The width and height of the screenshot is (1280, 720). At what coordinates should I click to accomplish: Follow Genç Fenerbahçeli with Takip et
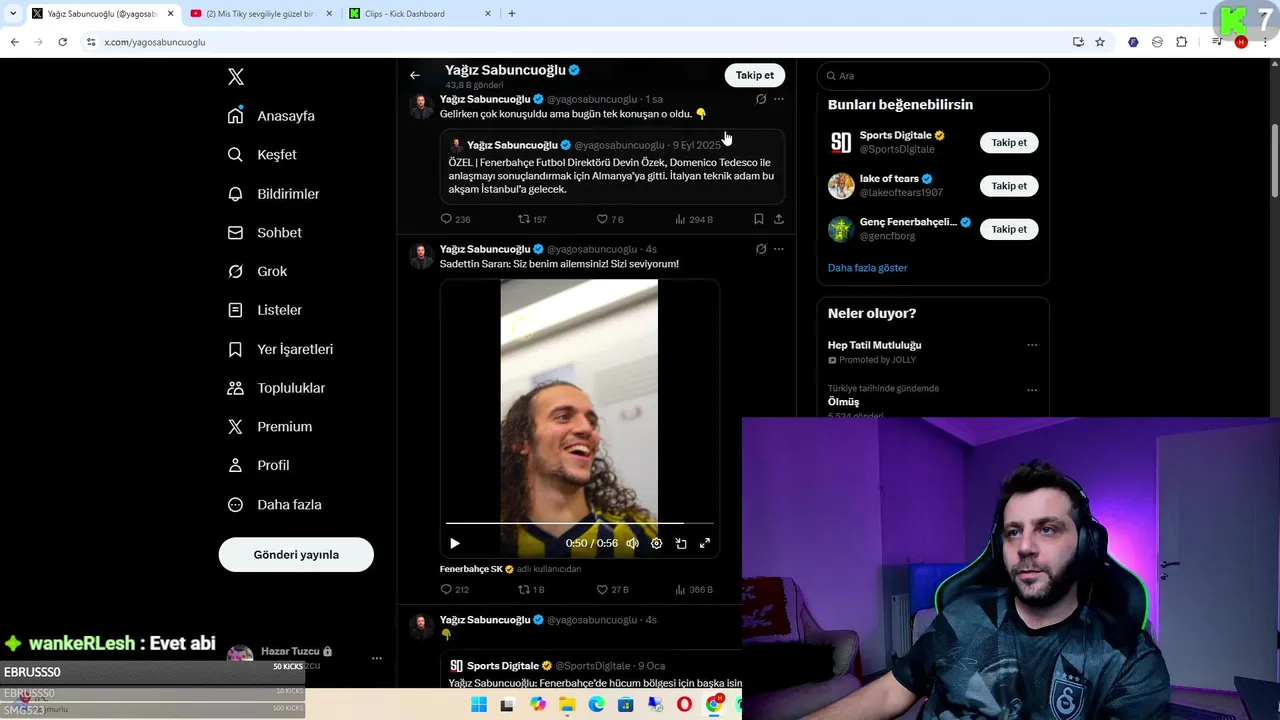click(1009, 229)
